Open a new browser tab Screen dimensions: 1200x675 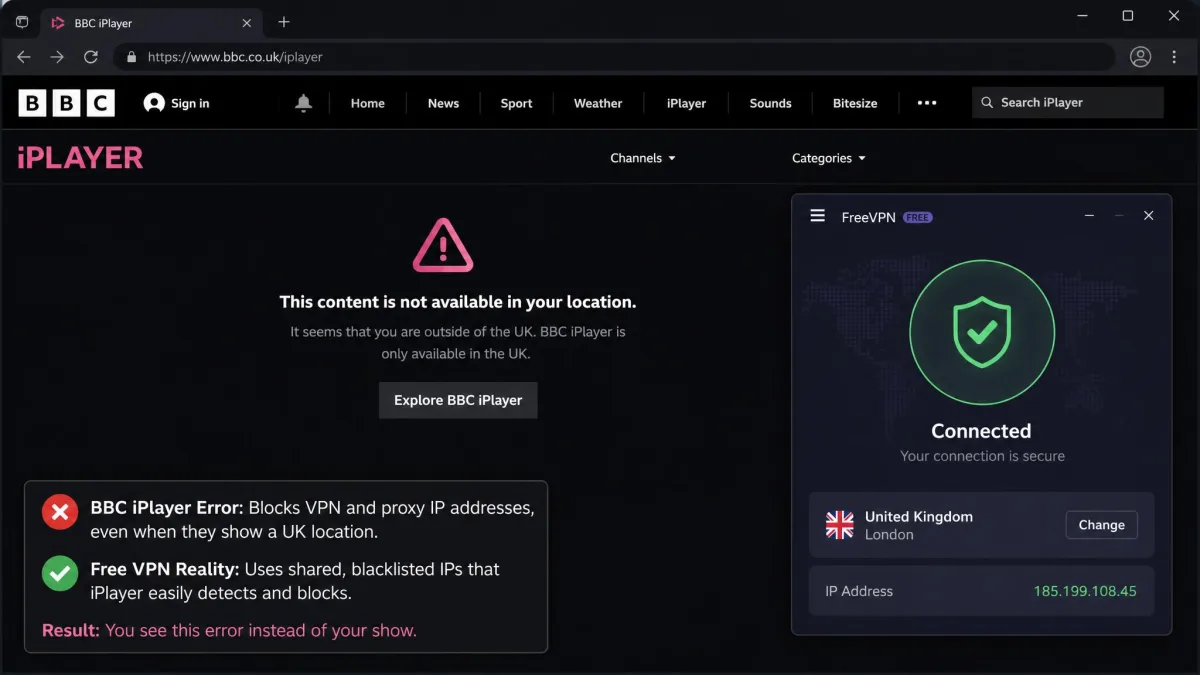(x=284, y=22)
